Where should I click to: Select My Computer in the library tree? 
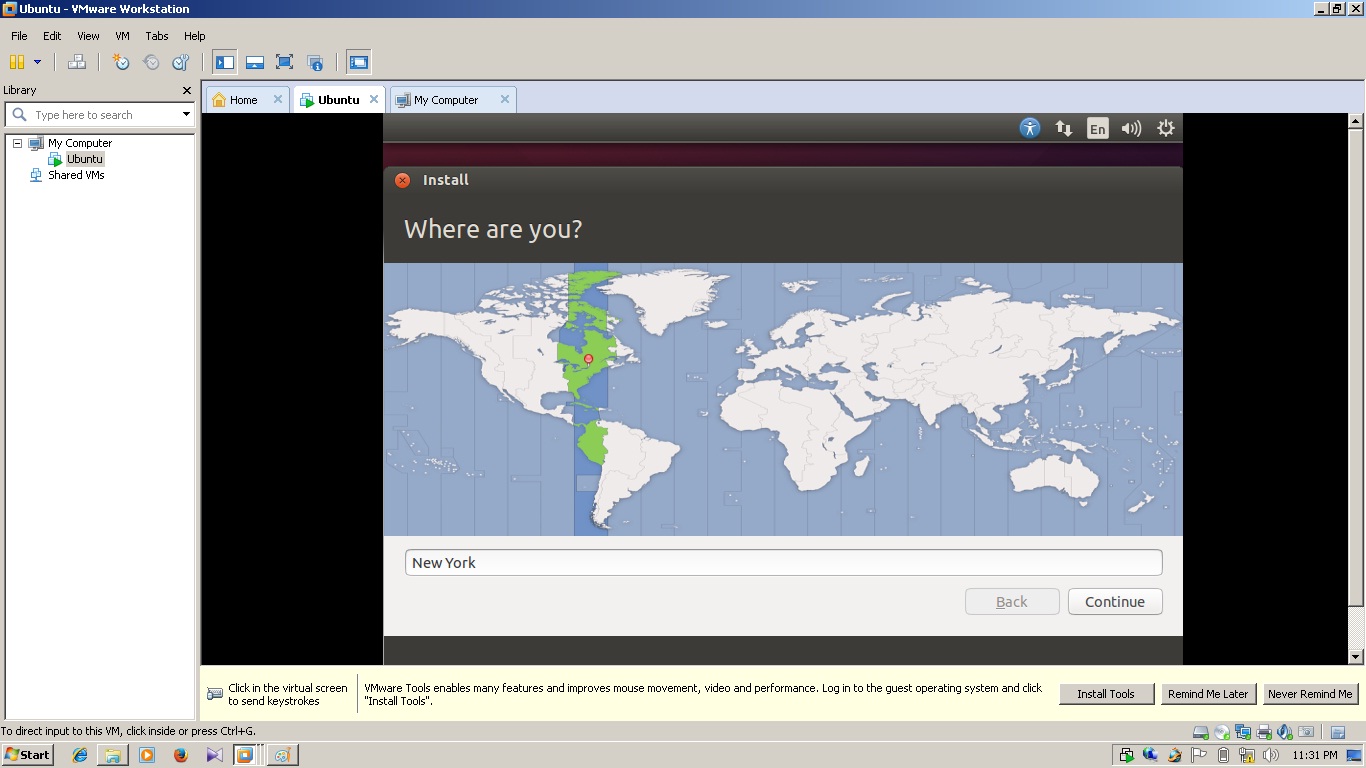tap(79, 143)
